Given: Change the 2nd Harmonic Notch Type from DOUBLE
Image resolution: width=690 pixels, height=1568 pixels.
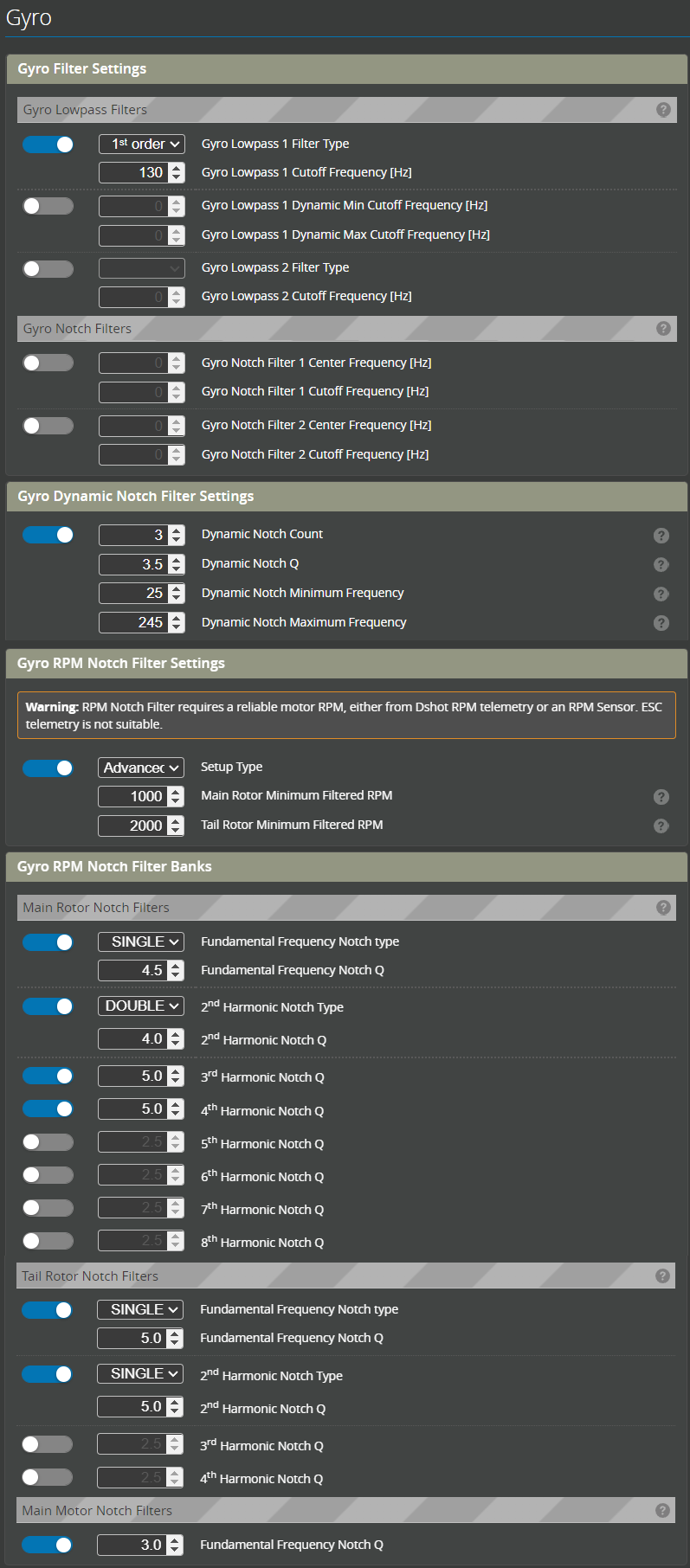Looking at the screenshot, I should tap(140, 1006).
